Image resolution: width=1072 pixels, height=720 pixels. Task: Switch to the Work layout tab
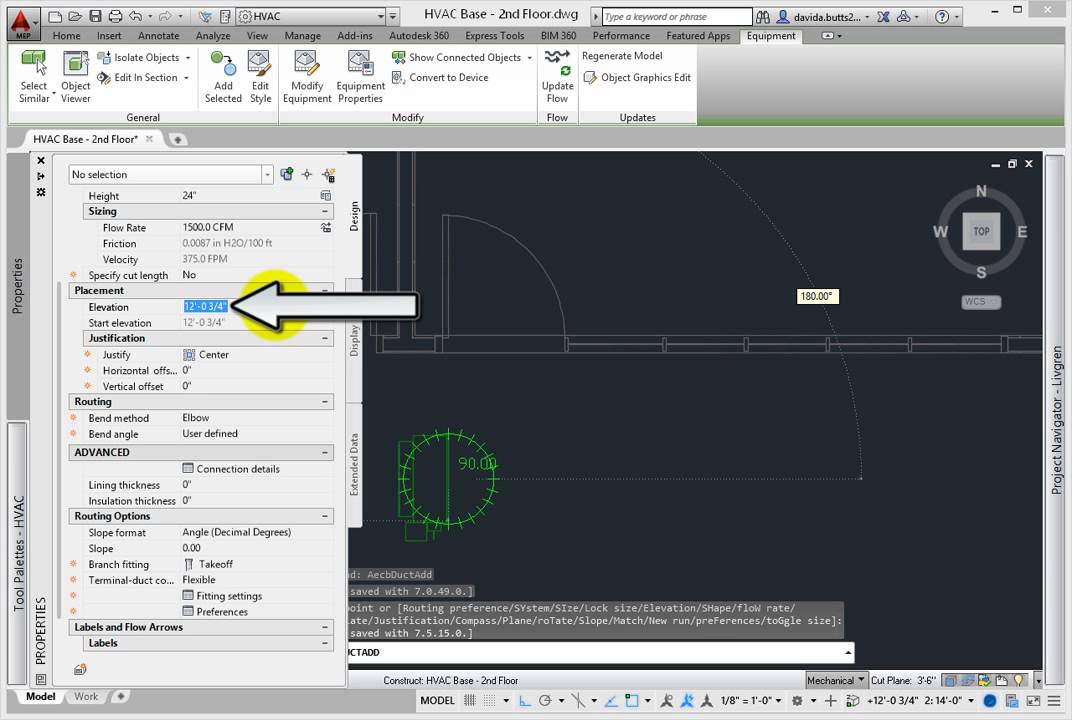coord(86,696)
